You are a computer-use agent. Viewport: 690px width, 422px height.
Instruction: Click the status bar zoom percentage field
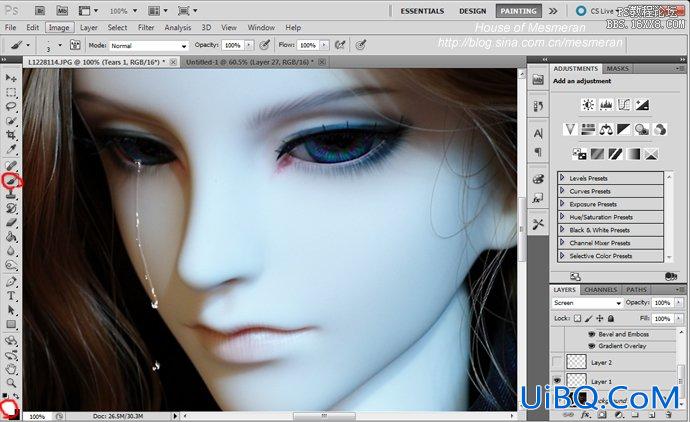pyautogui.click(x=37, y=416)
